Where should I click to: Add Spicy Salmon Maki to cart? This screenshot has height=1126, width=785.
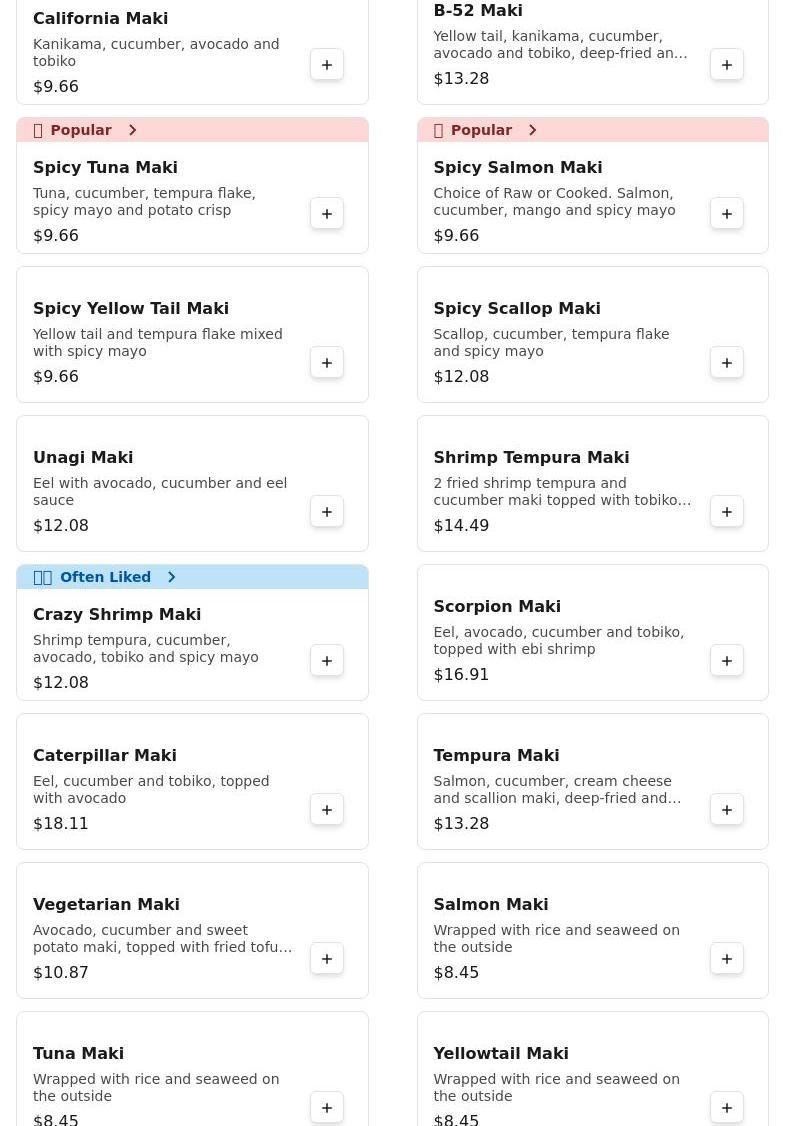(x=727, y=214)
